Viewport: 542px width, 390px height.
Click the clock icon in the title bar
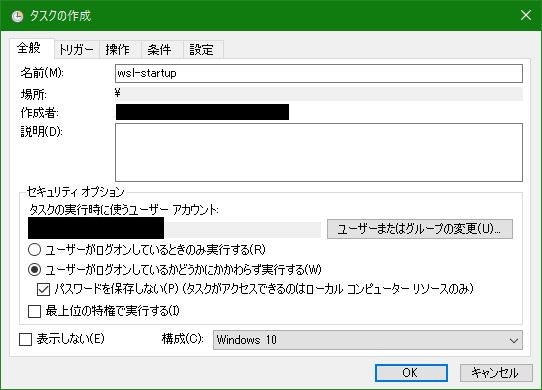17,16
